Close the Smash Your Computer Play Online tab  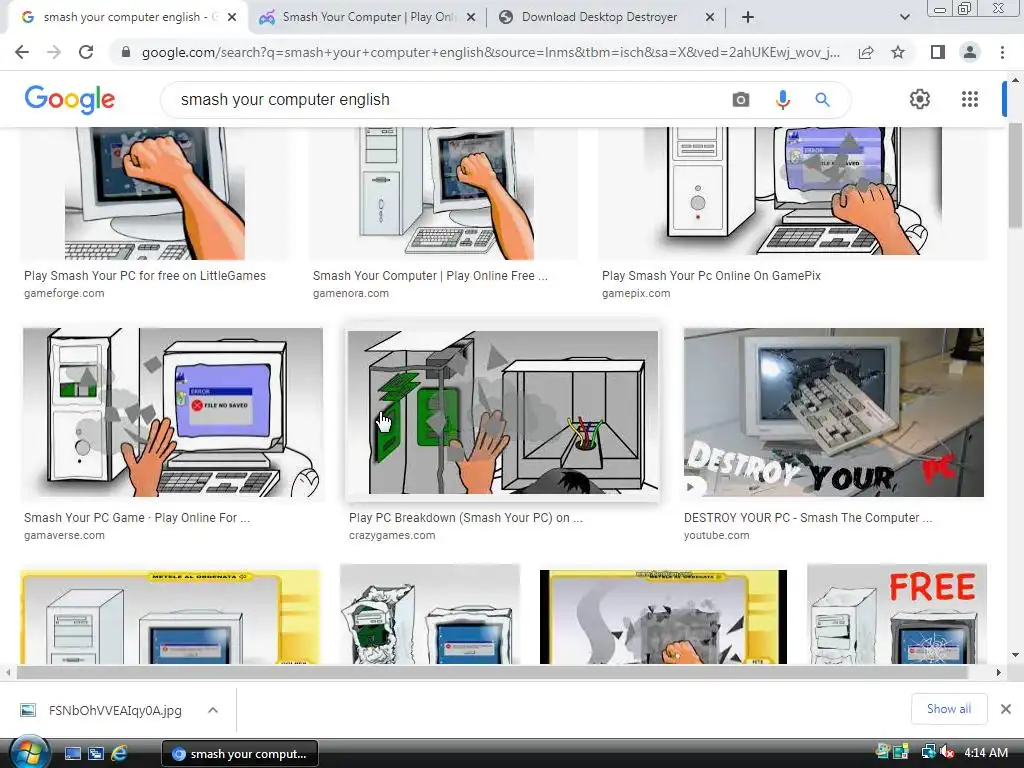(471, 17)
